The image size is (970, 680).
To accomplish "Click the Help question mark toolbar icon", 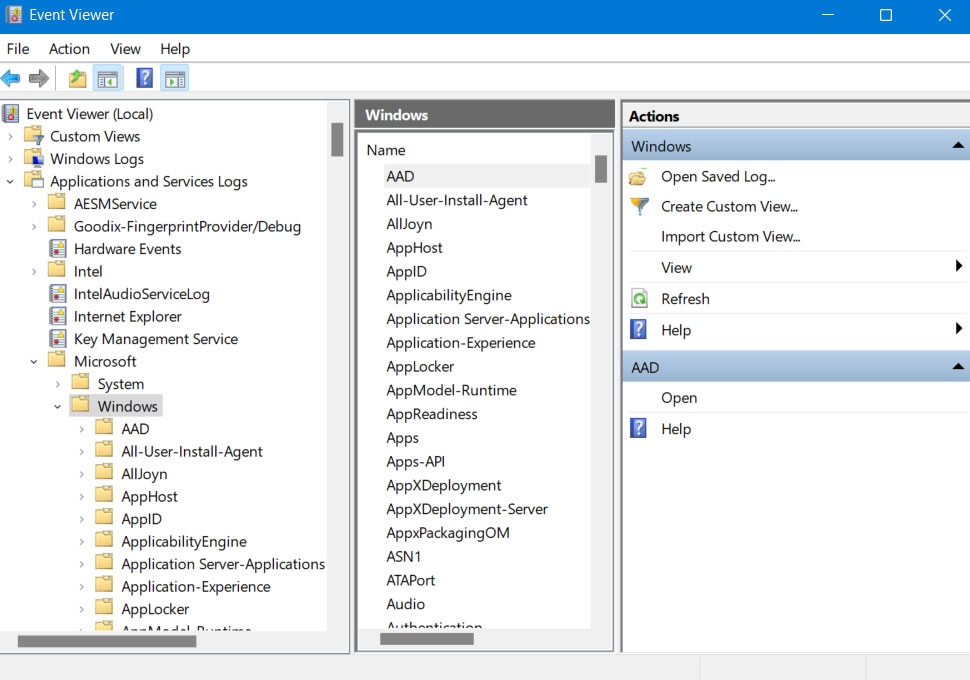I will tap(144, 79).
